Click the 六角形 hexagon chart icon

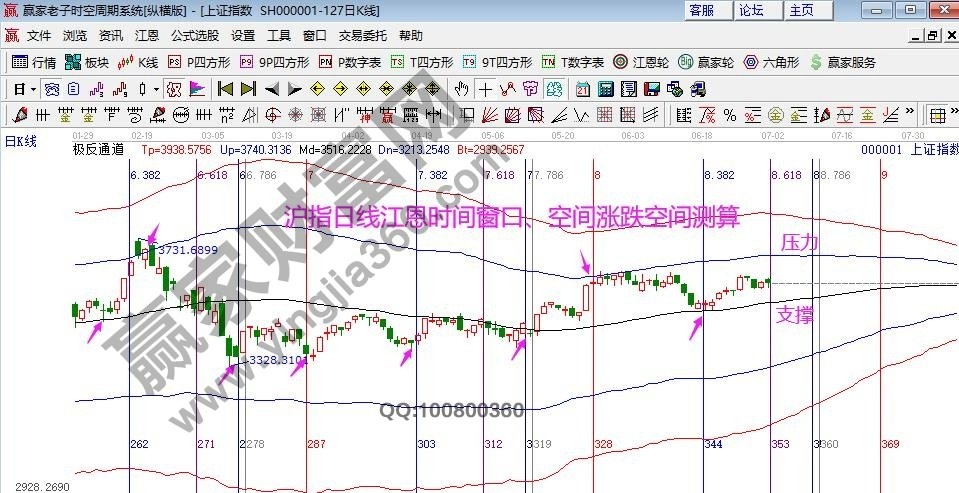tap(772, 62)
